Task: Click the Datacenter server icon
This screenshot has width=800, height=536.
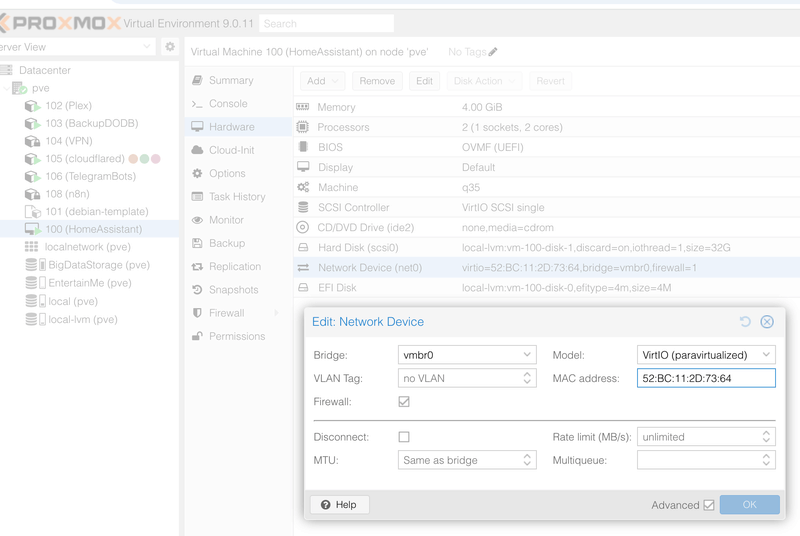Action: pyautogui.click(x=6, y=70)
